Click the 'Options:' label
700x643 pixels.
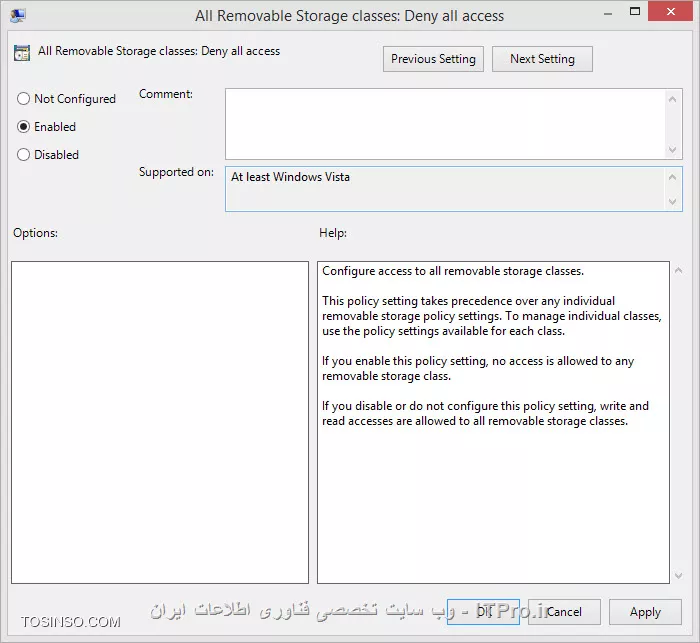pos(35,233)
